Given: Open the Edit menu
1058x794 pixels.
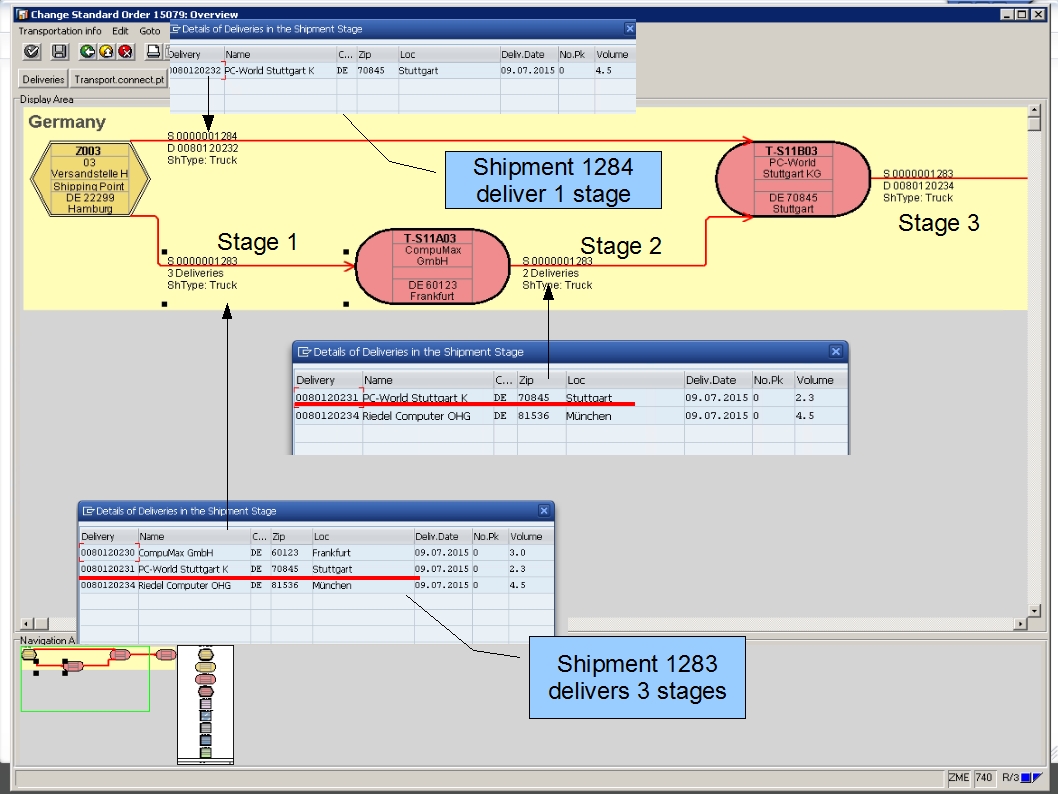Looking at the screenshot, I should tap(120, 31).
